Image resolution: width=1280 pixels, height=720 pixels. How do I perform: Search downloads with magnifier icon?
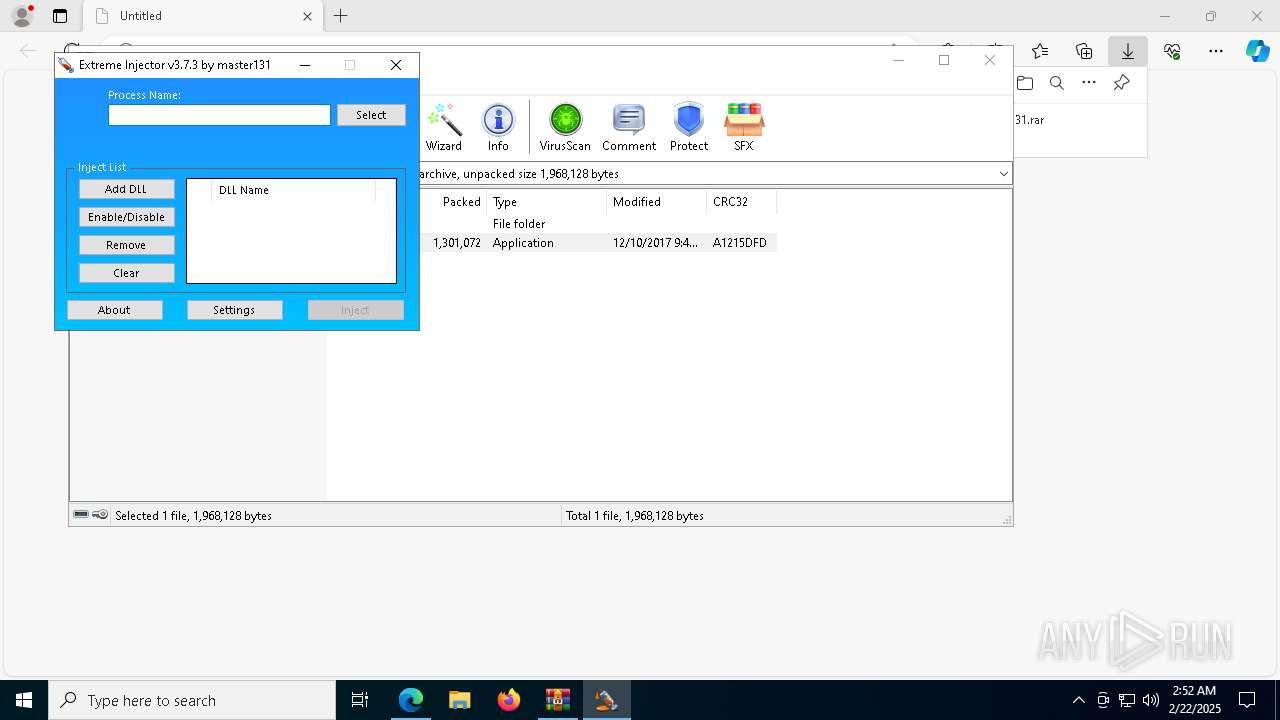tap(1057, 83)
